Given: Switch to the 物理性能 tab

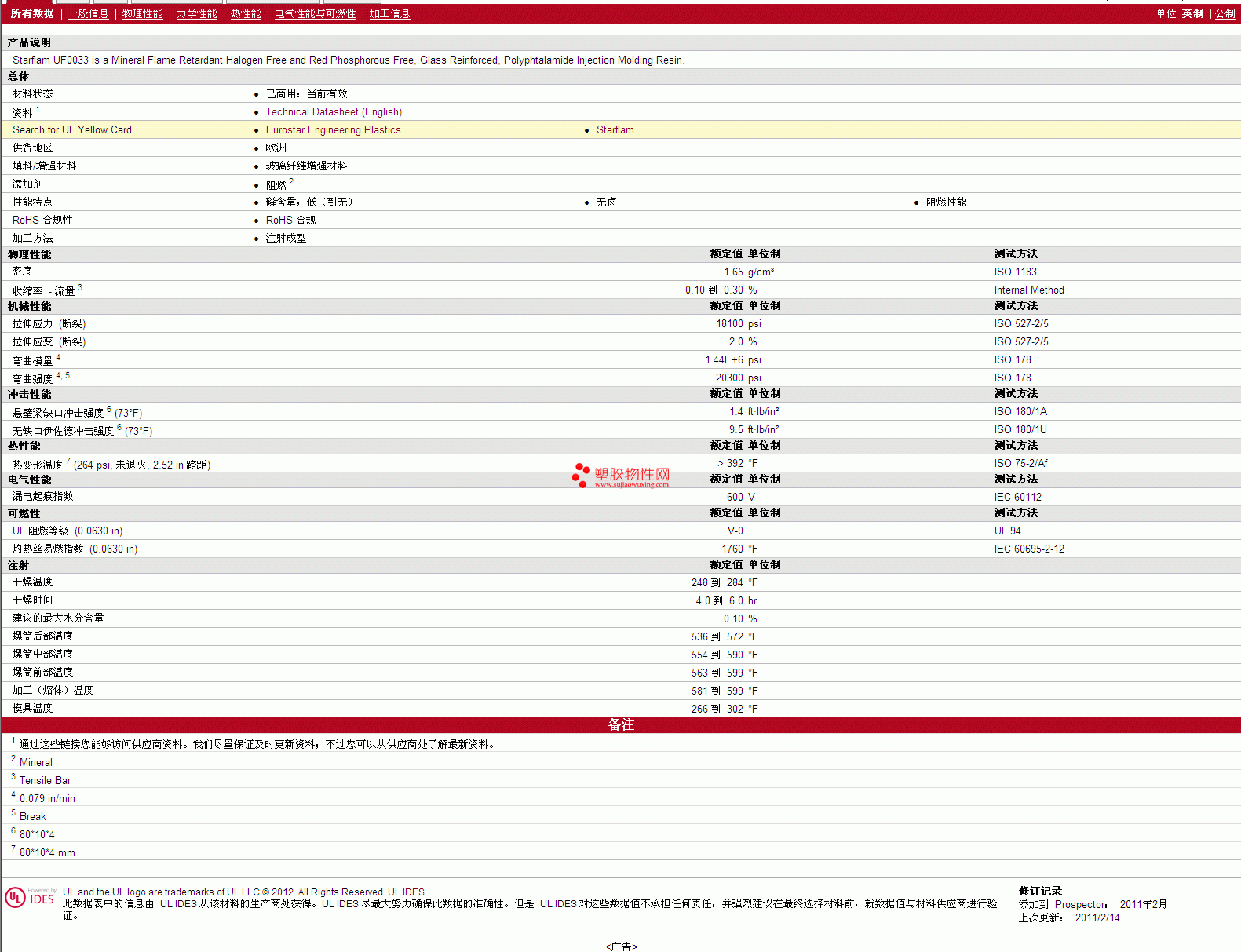Looking at the screenshot, I should 143,13.
